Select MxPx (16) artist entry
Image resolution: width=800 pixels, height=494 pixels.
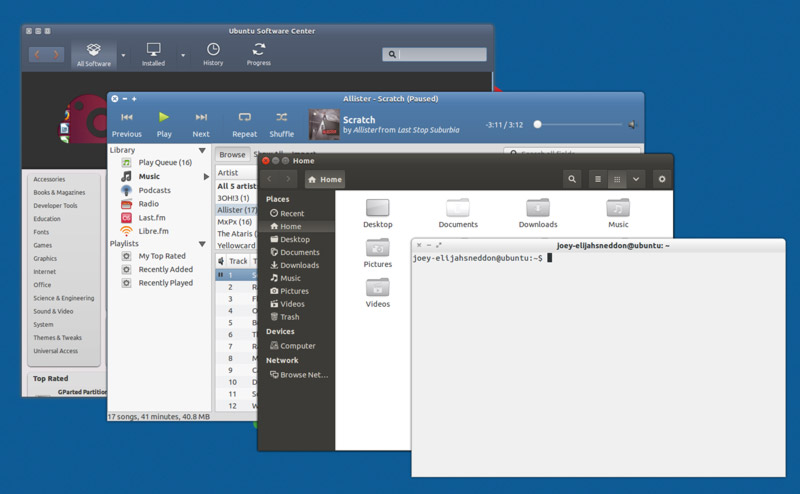point(234,222)
